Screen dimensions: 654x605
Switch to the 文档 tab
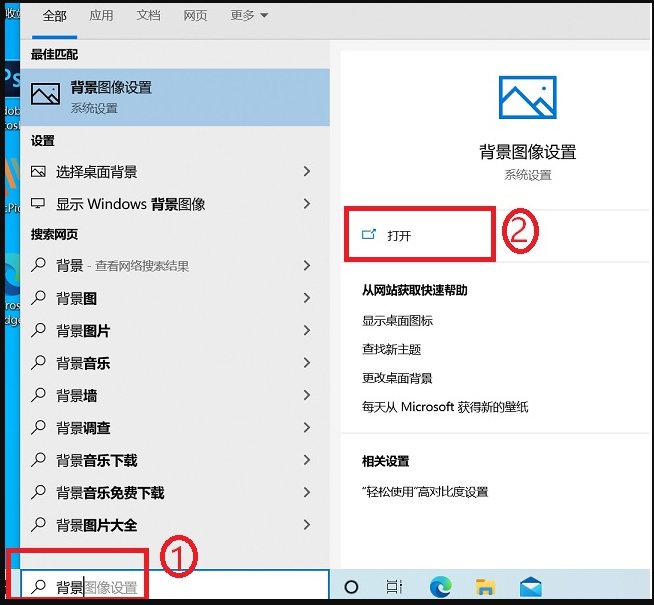point(148,15)
